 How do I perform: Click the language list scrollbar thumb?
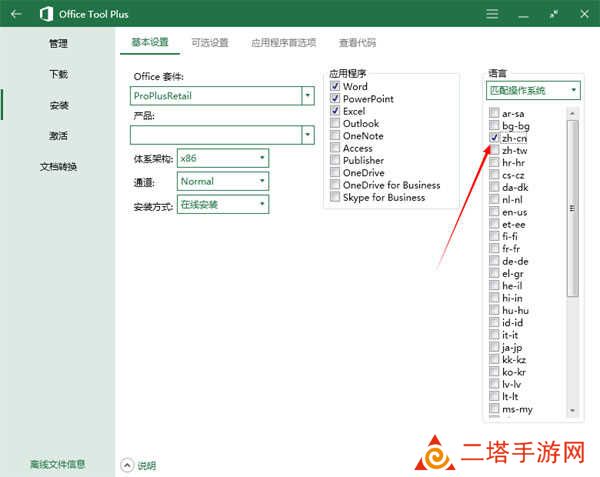pos(572,208)
